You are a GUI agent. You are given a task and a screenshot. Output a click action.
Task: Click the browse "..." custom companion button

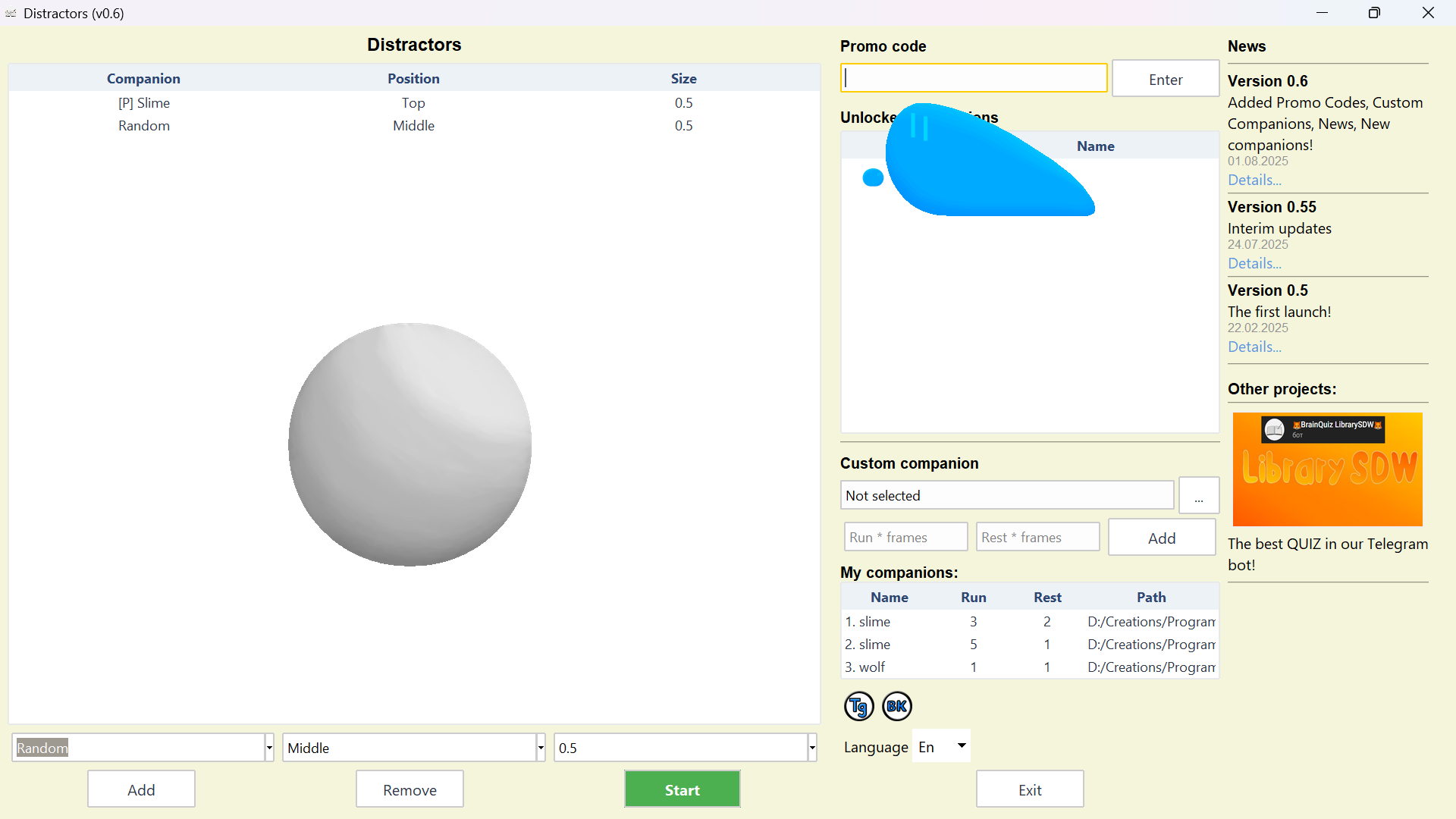click(1198, 496)
